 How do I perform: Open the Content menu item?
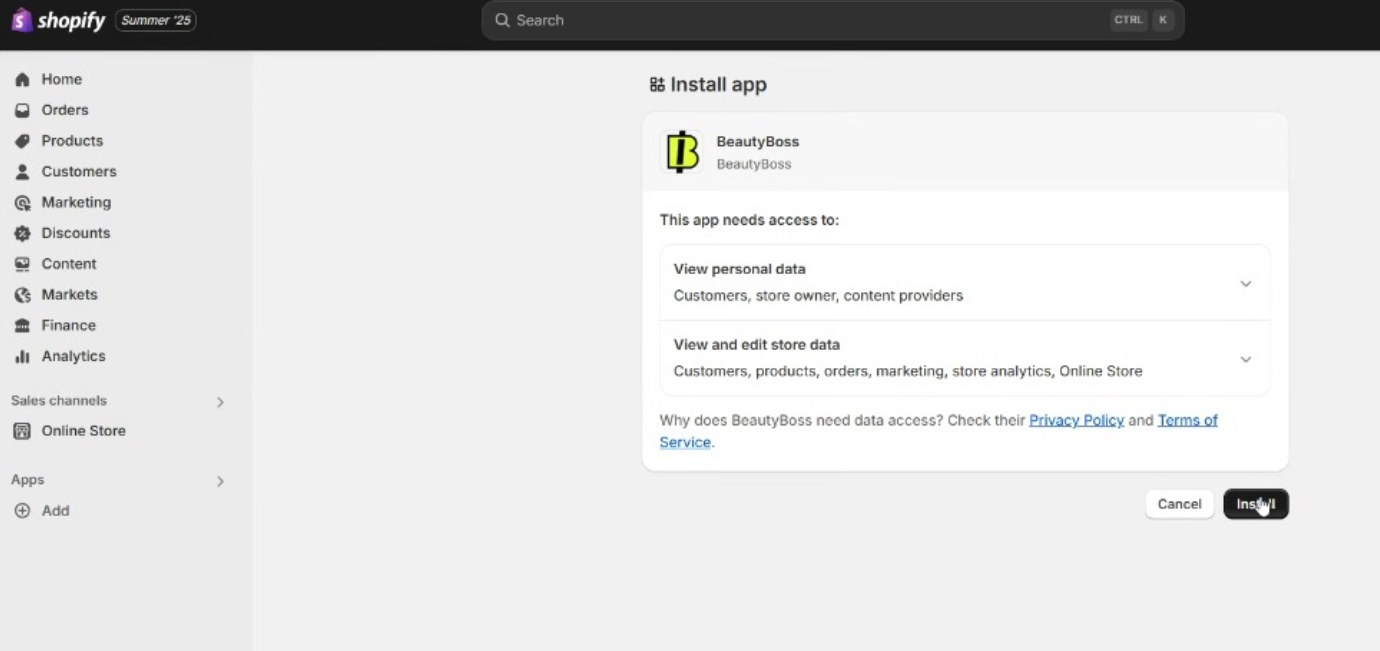pyautogui.click(x=68, y=264)
